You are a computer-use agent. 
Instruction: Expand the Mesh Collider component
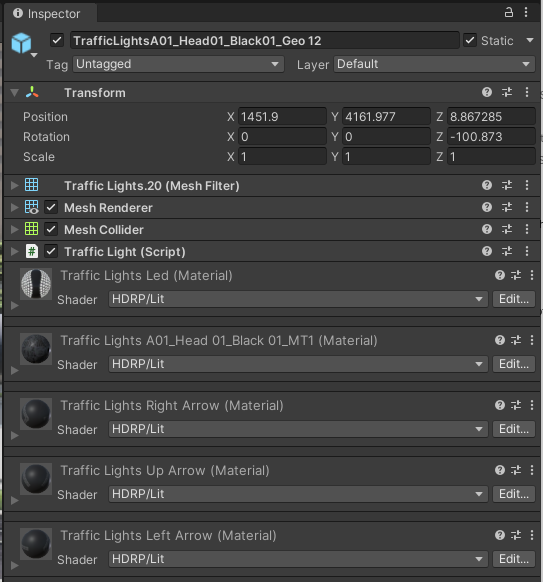click(x=14, y=229)
